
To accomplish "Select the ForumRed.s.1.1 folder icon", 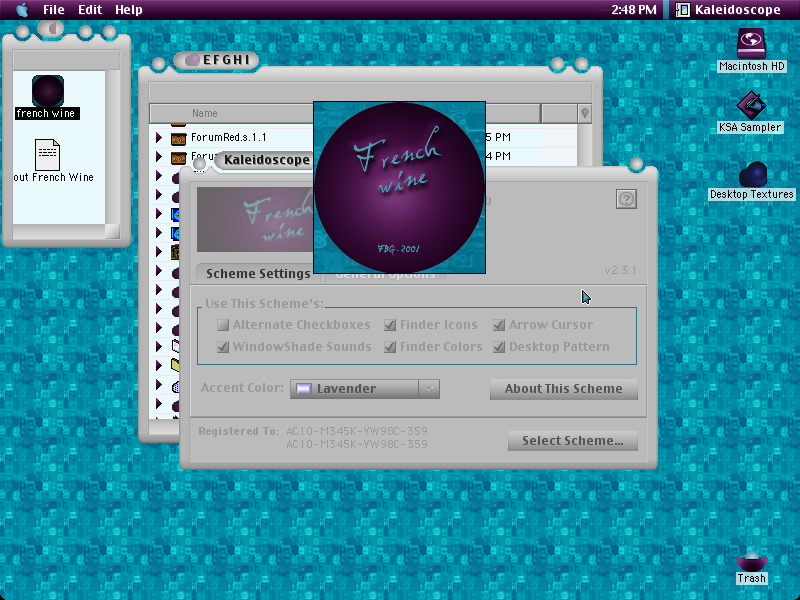I will (x=178, y=138).
